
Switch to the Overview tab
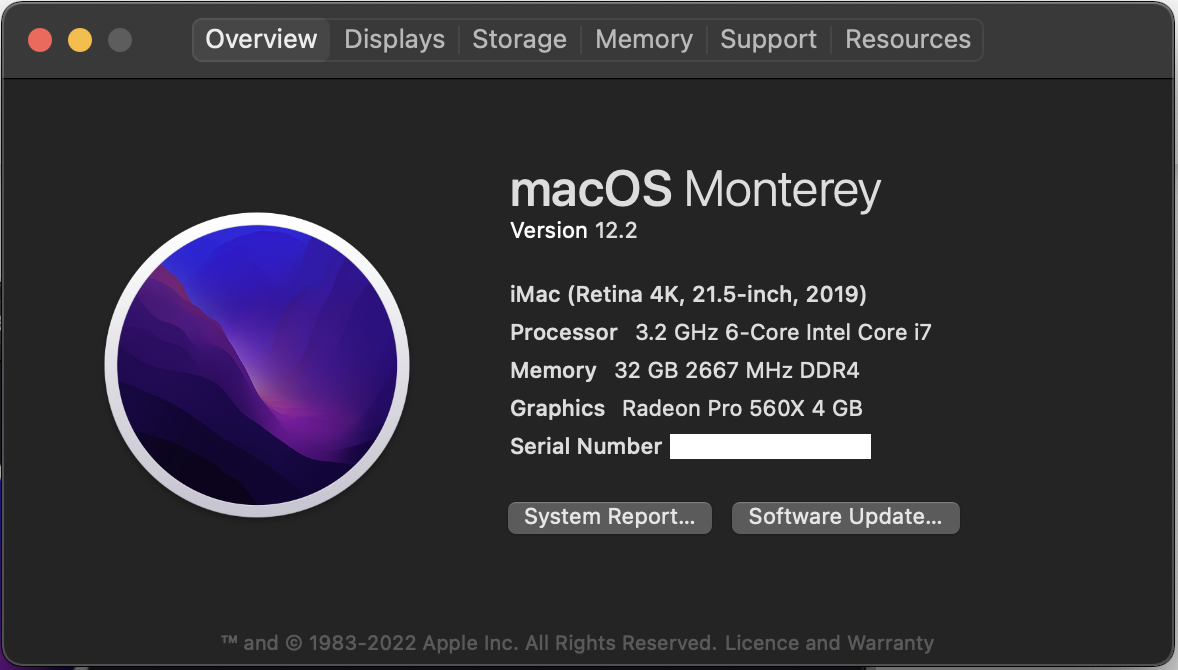pyautogui.click(x=261, y=40)
